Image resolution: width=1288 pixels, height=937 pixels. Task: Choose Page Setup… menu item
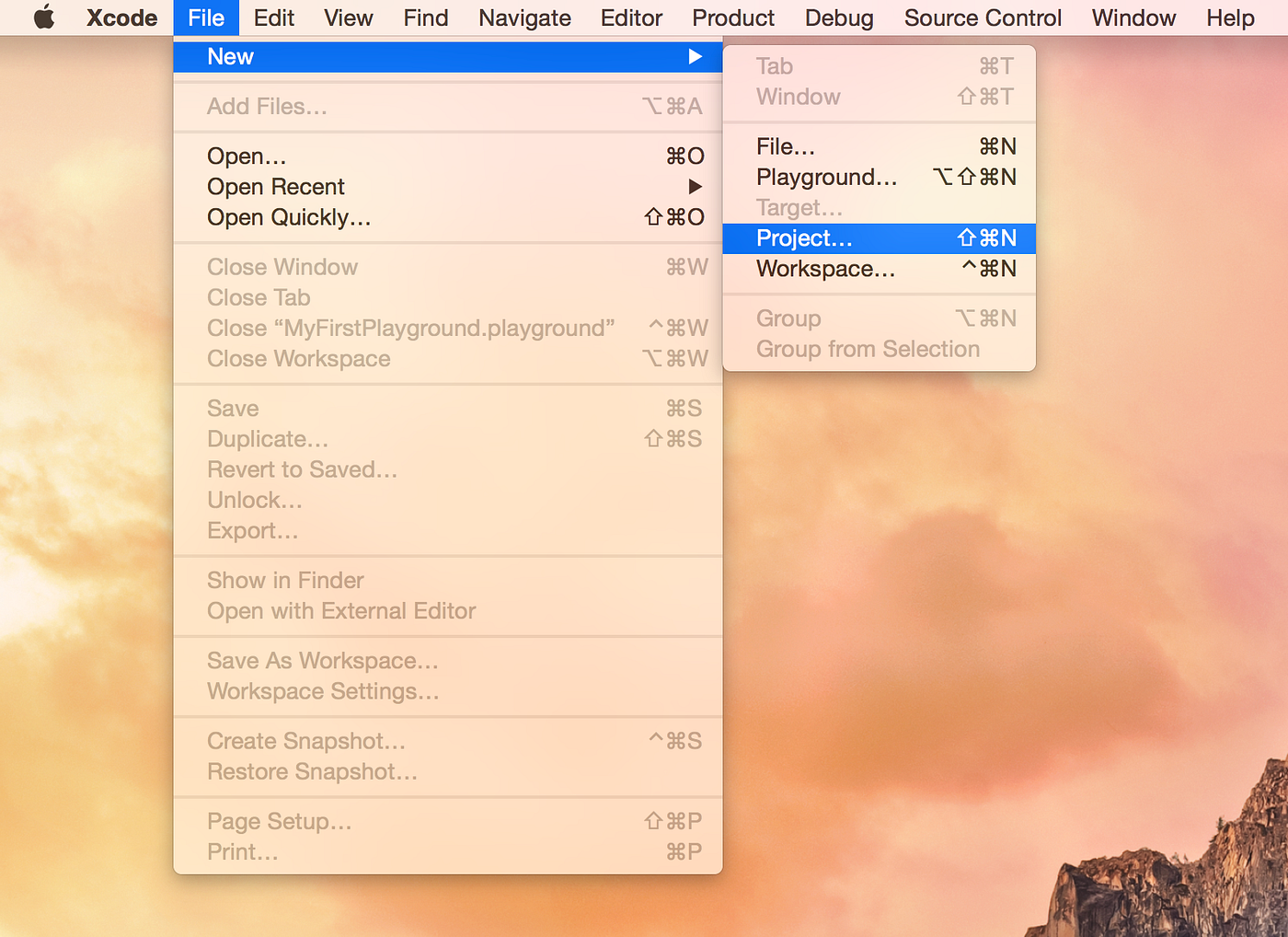(x=448, y=821)
